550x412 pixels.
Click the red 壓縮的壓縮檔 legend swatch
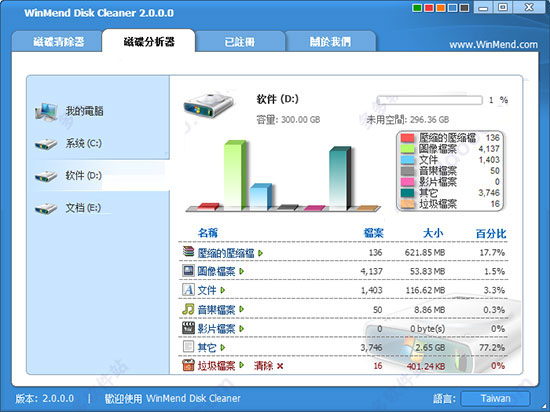(x=407, y=138)
